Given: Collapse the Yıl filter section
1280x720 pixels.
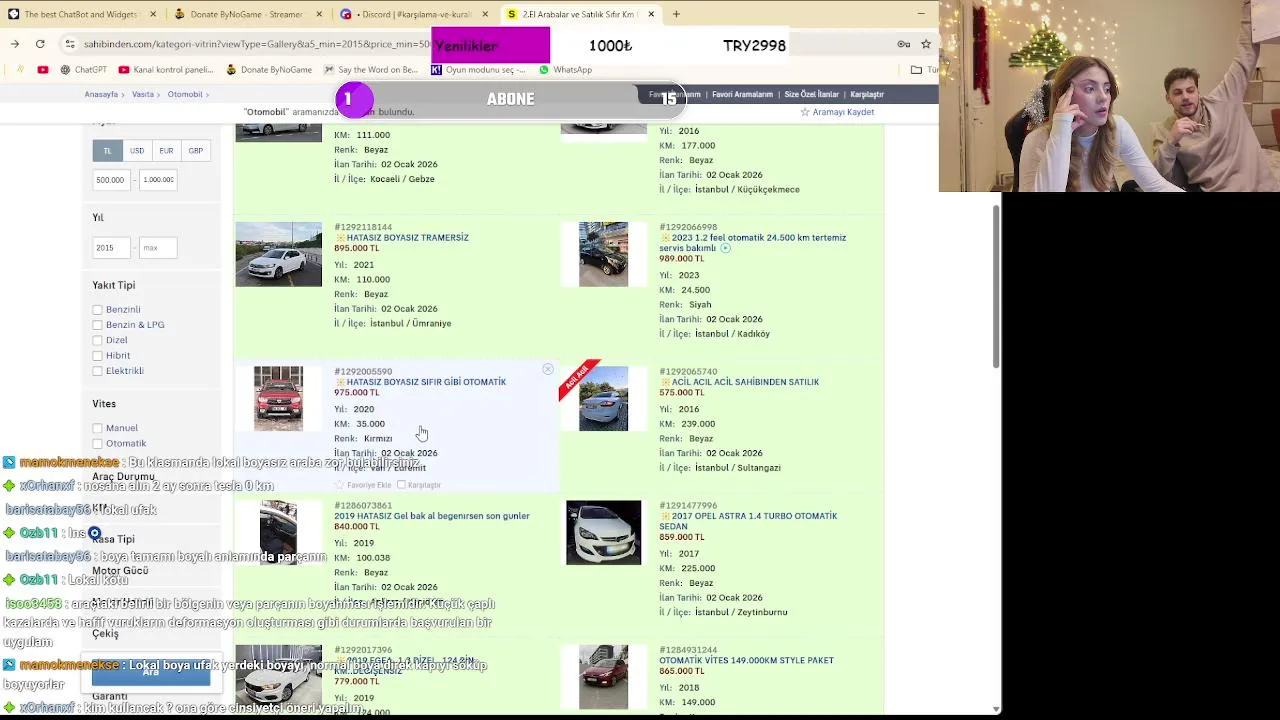Looking at the screenshot, I should [98, 217].
